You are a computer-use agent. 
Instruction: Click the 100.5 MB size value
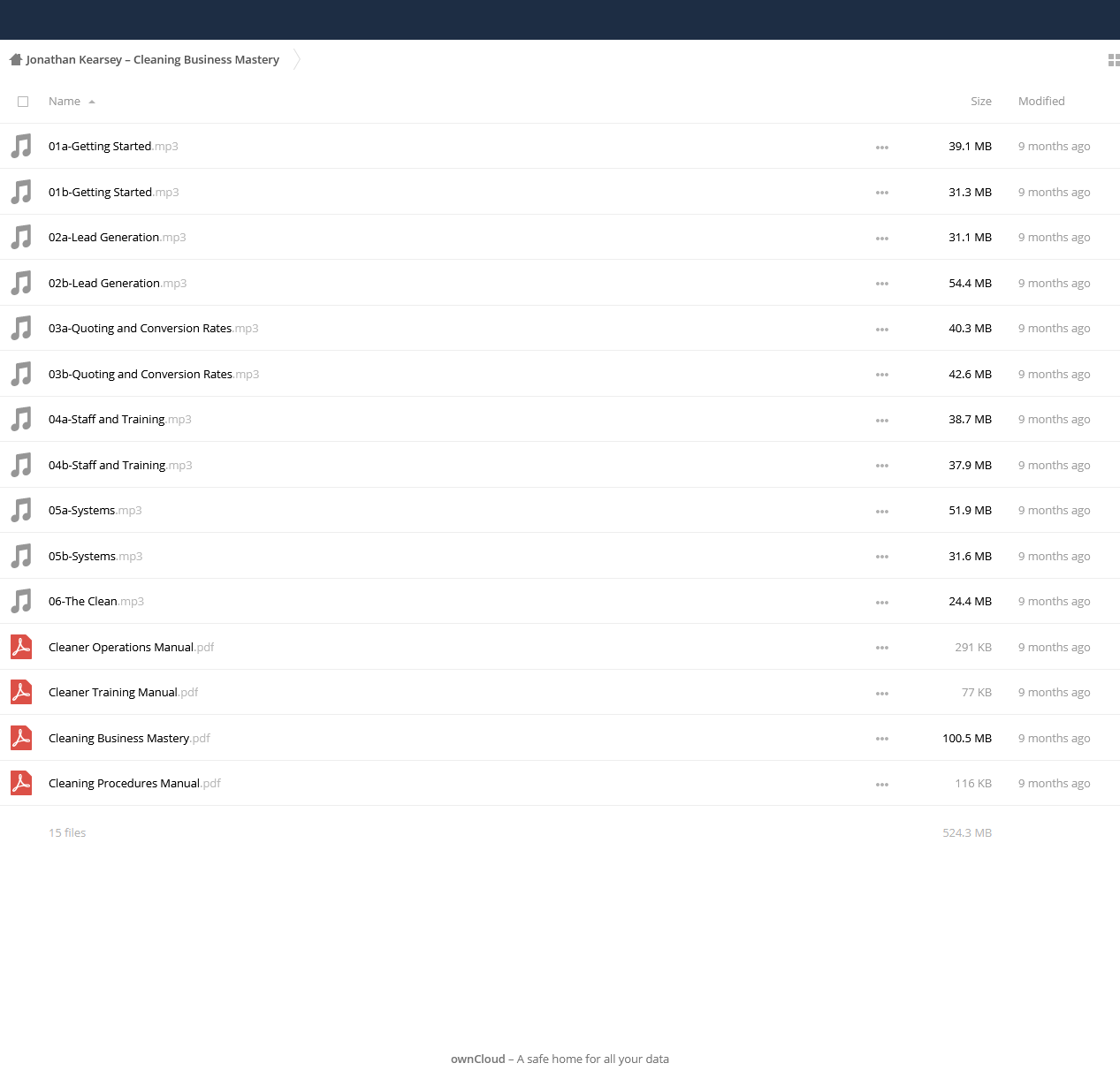967,738
